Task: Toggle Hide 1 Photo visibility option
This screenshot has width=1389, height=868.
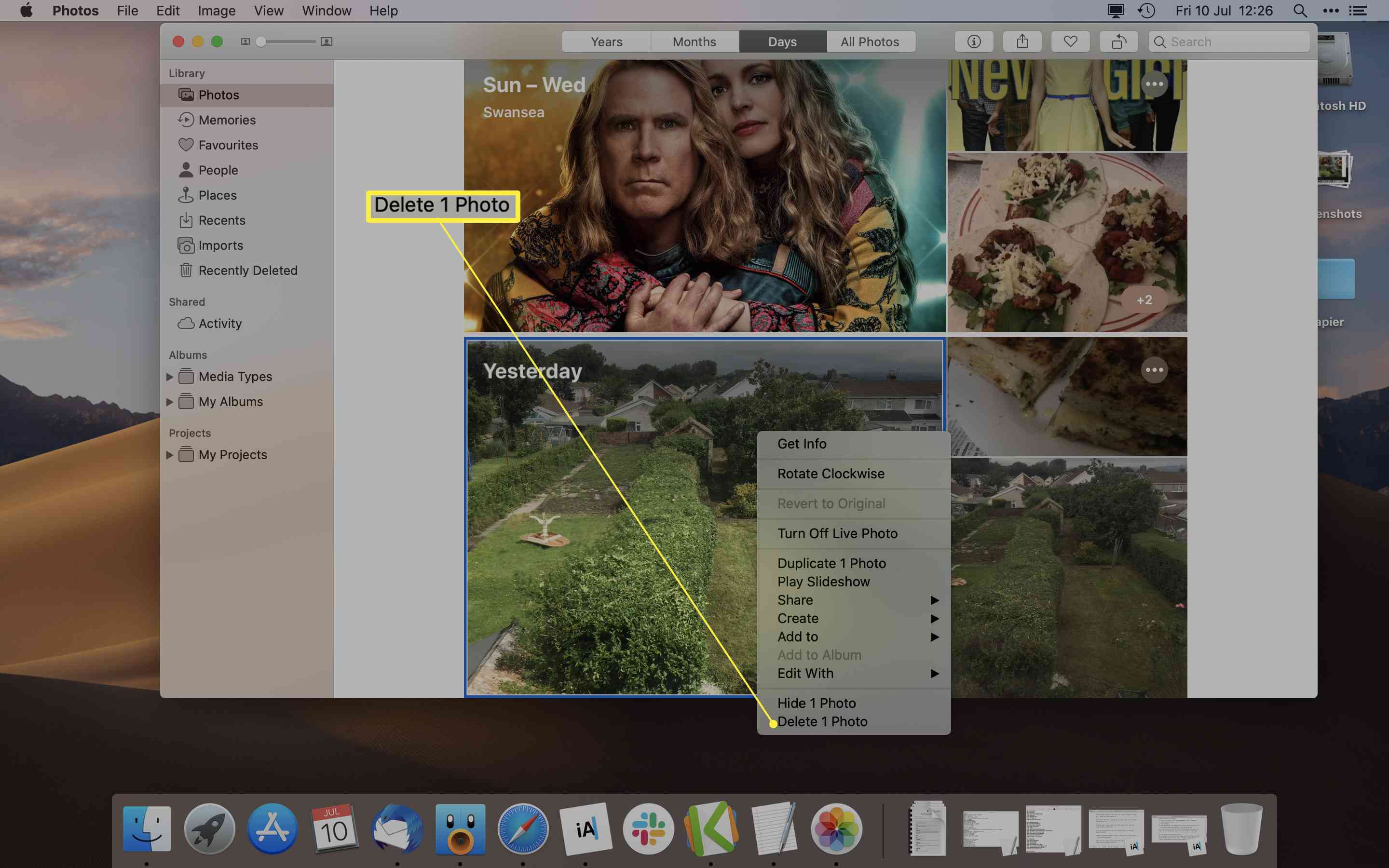Action: [817, 703]
